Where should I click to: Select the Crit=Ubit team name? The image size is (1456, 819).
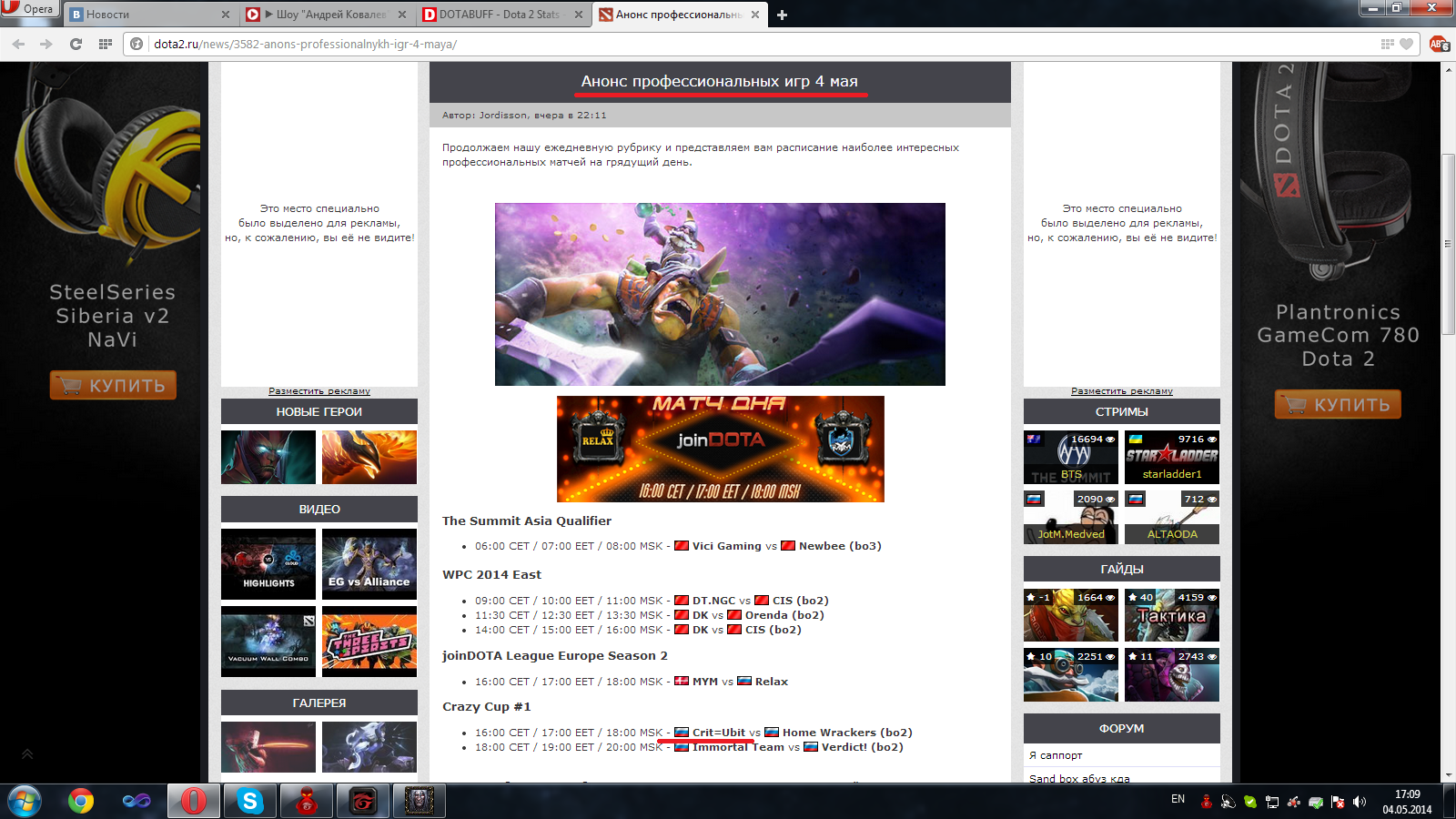coord(718,733)
